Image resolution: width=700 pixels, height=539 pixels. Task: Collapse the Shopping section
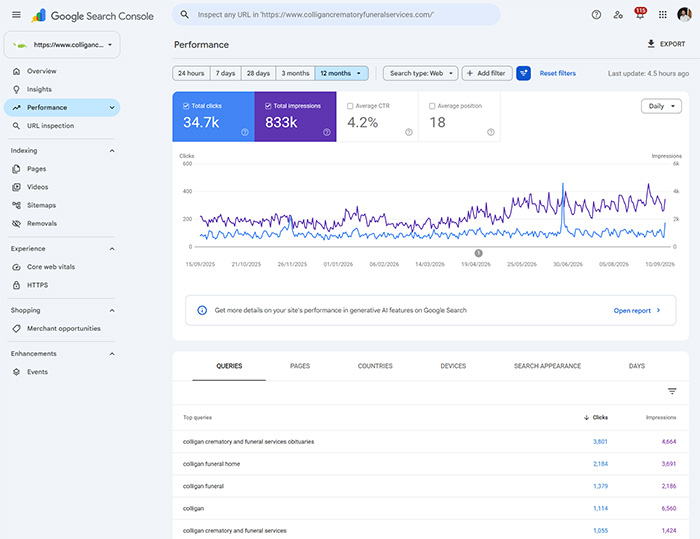(x=112, y=310)
